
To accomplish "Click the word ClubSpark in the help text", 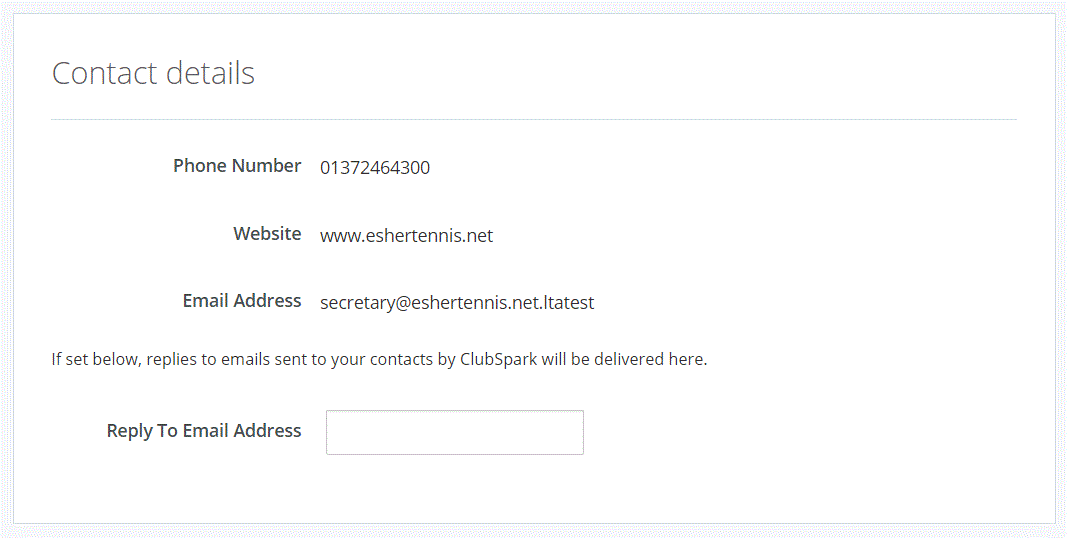I will coord(498,359).
